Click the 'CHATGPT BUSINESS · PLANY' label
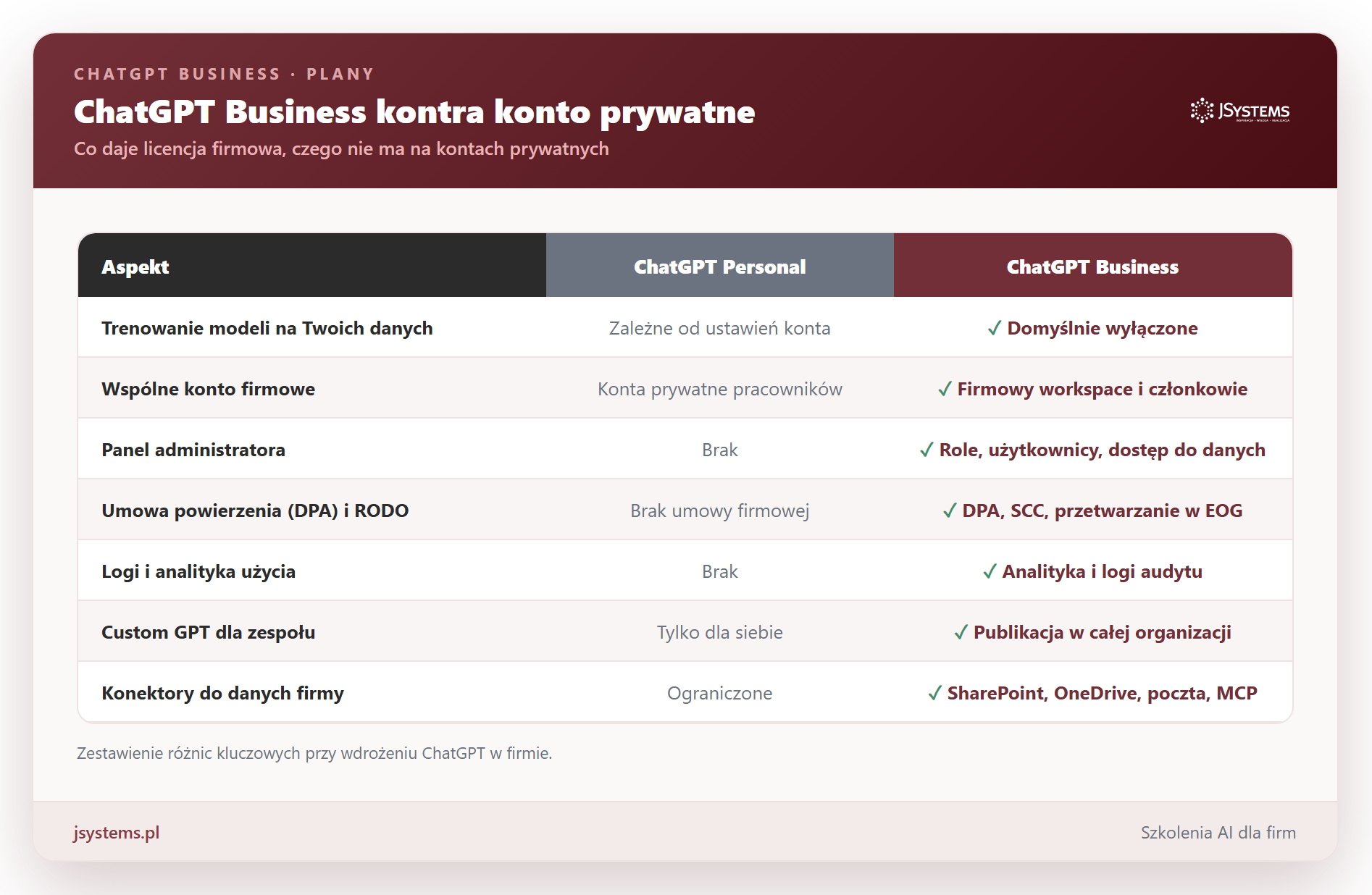The image size is (1372, 895). (x=224, y=74)
